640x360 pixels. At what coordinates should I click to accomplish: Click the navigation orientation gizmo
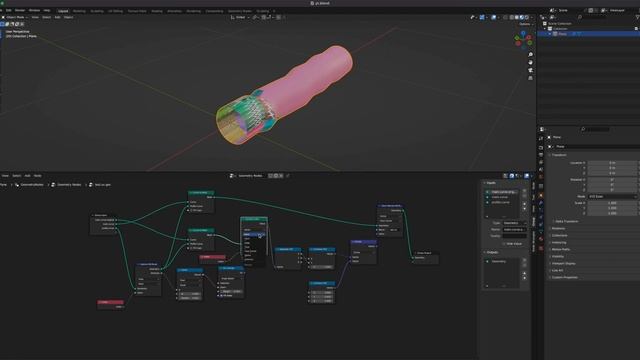click(523, 40)
